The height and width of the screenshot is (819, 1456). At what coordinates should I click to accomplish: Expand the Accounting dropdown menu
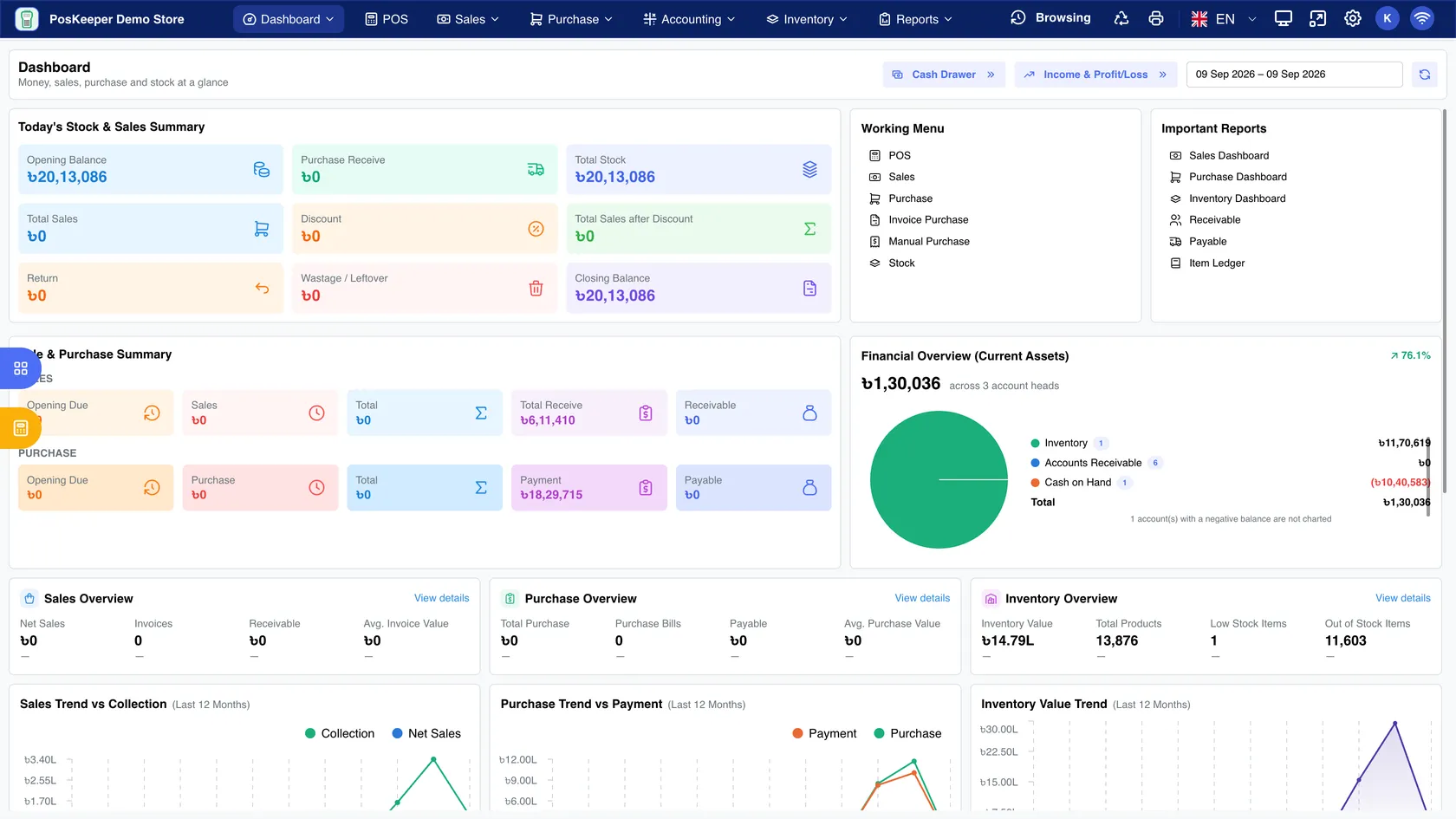pos(689,19)
